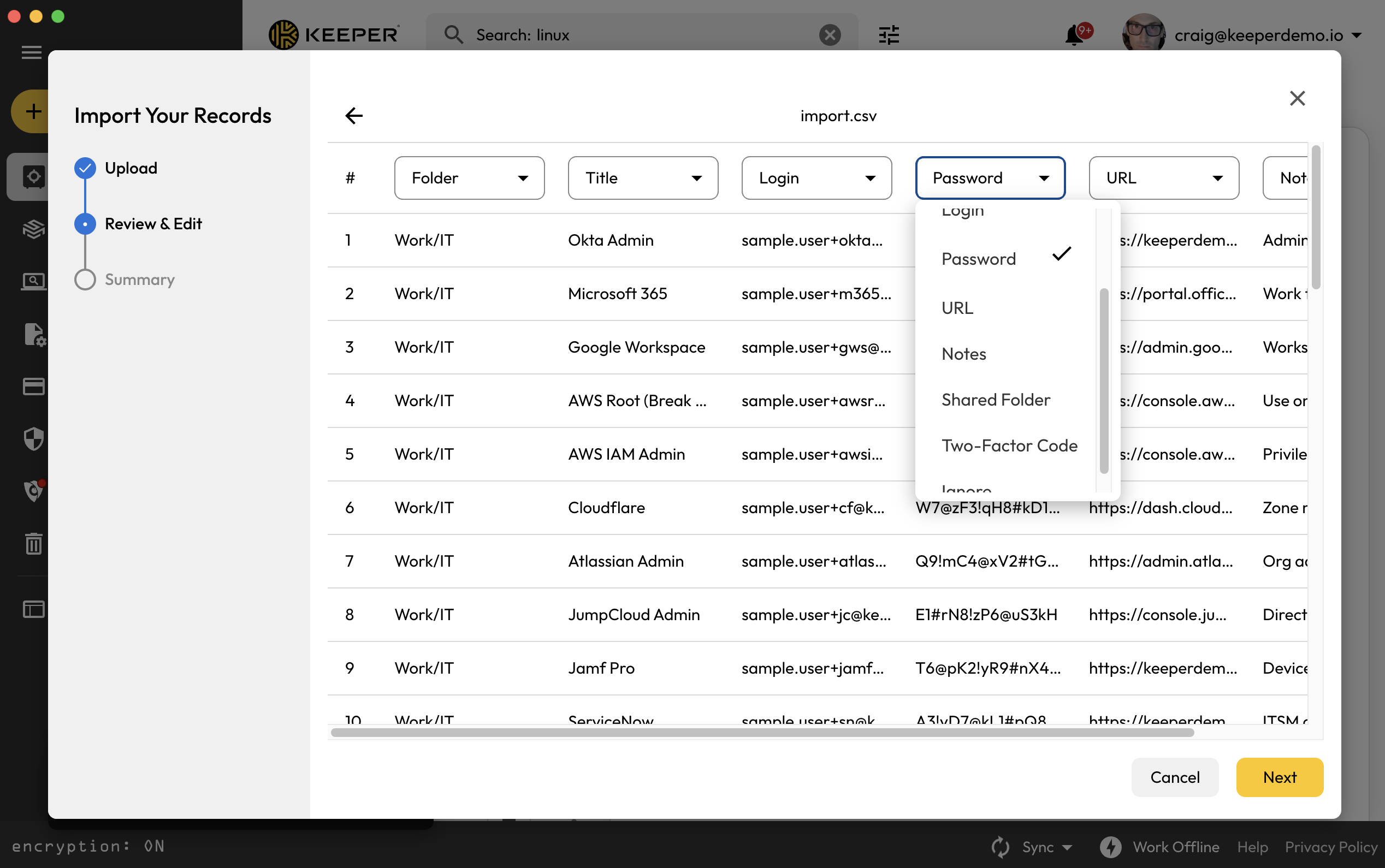Select the Upload step circle
This screenshot has width=1385, height=868.
click(x=85, y=168)
